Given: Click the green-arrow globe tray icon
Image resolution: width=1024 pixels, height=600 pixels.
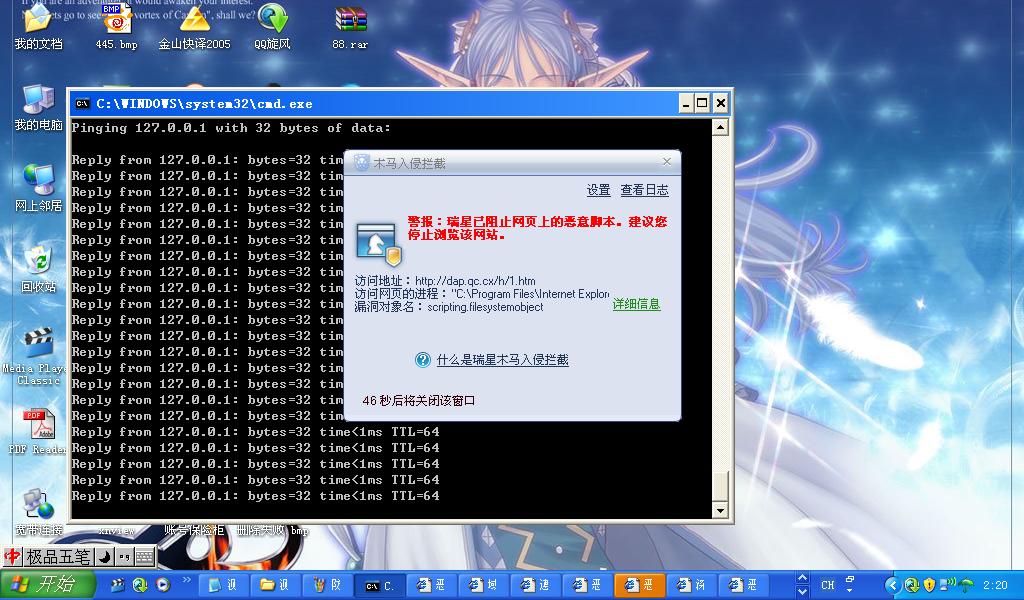Looking at the screenshot, I should click(912, 585).
